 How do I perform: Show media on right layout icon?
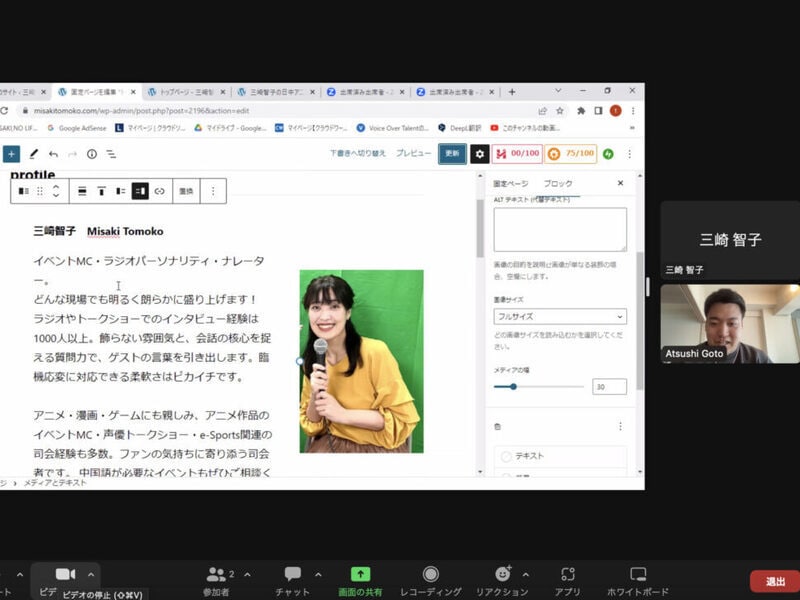pos(140,191)
